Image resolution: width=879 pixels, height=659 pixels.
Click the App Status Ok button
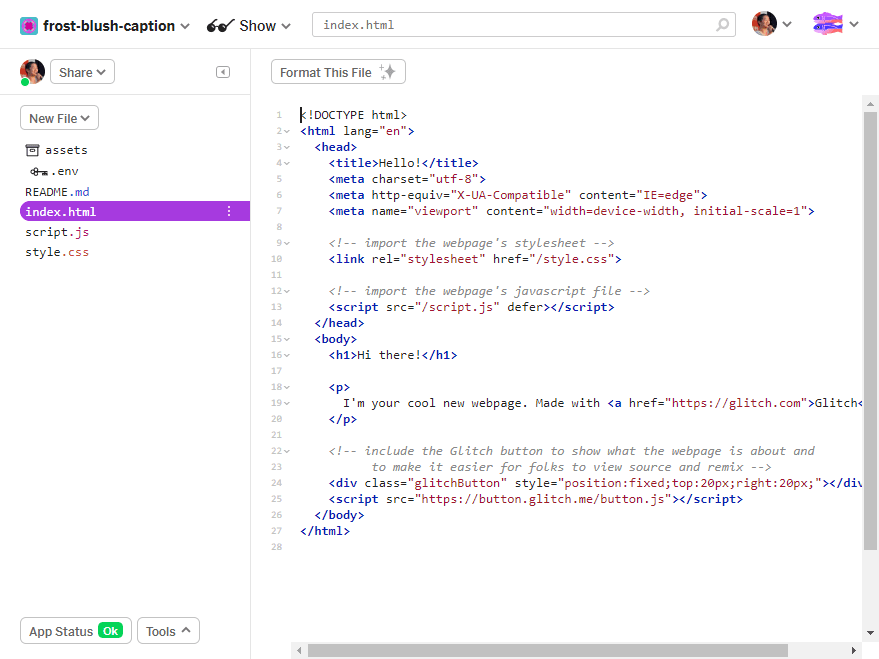[x=76, y=631]
